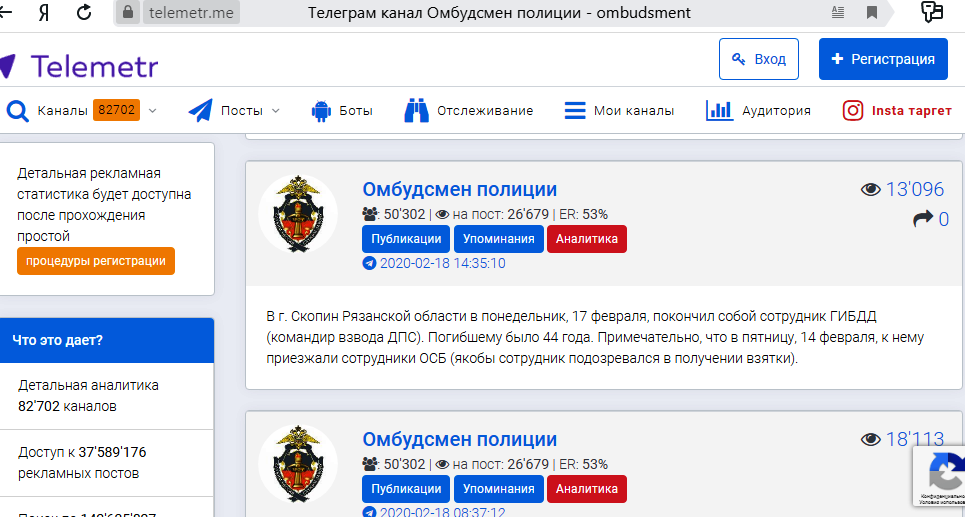Open the Боты menu item
This screenshot has height=517, width=965.
click(356, 111)
